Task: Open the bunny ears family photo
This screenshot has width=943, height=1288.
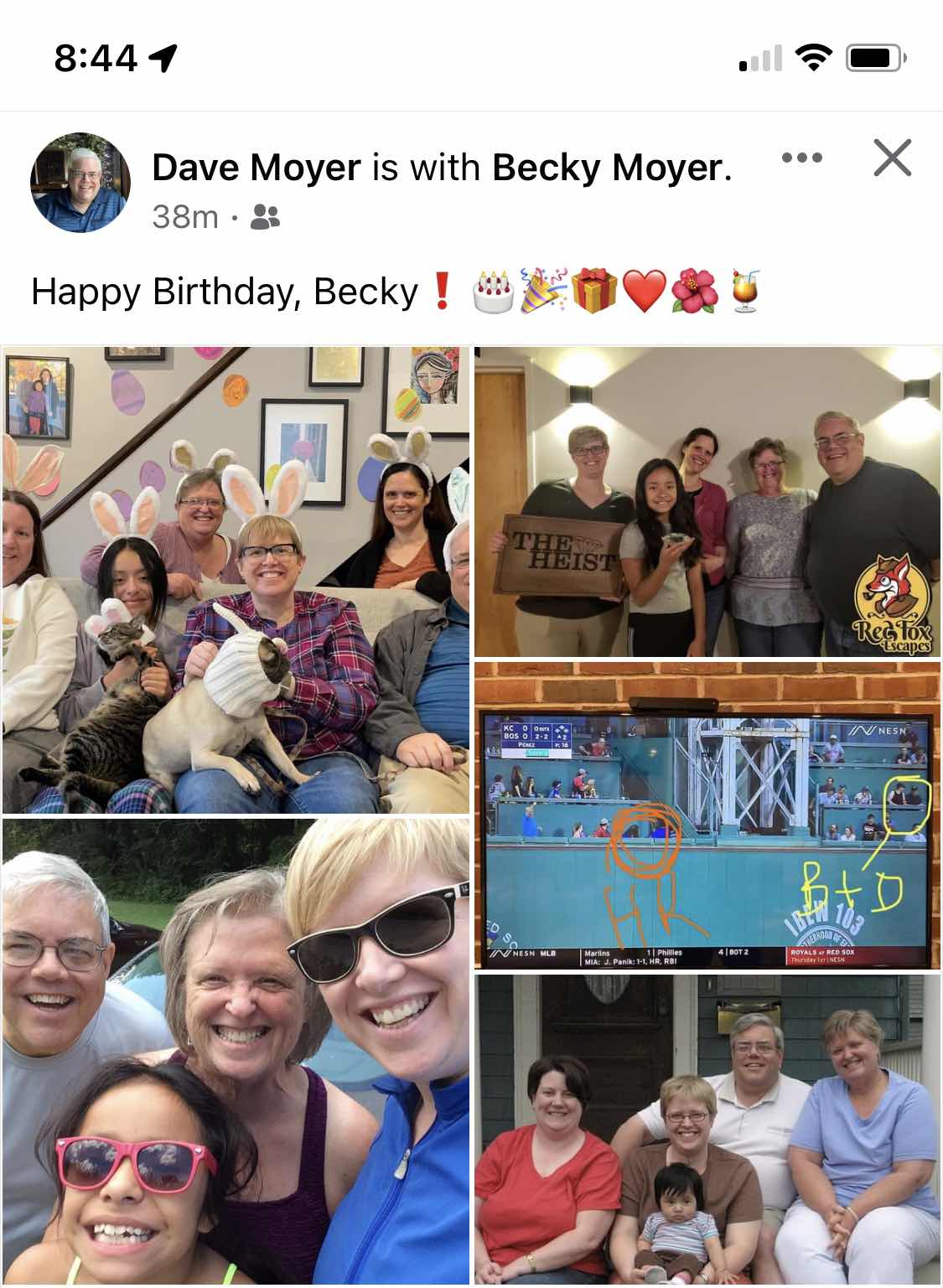Action: pyautogui.click(x=236, y=580)
